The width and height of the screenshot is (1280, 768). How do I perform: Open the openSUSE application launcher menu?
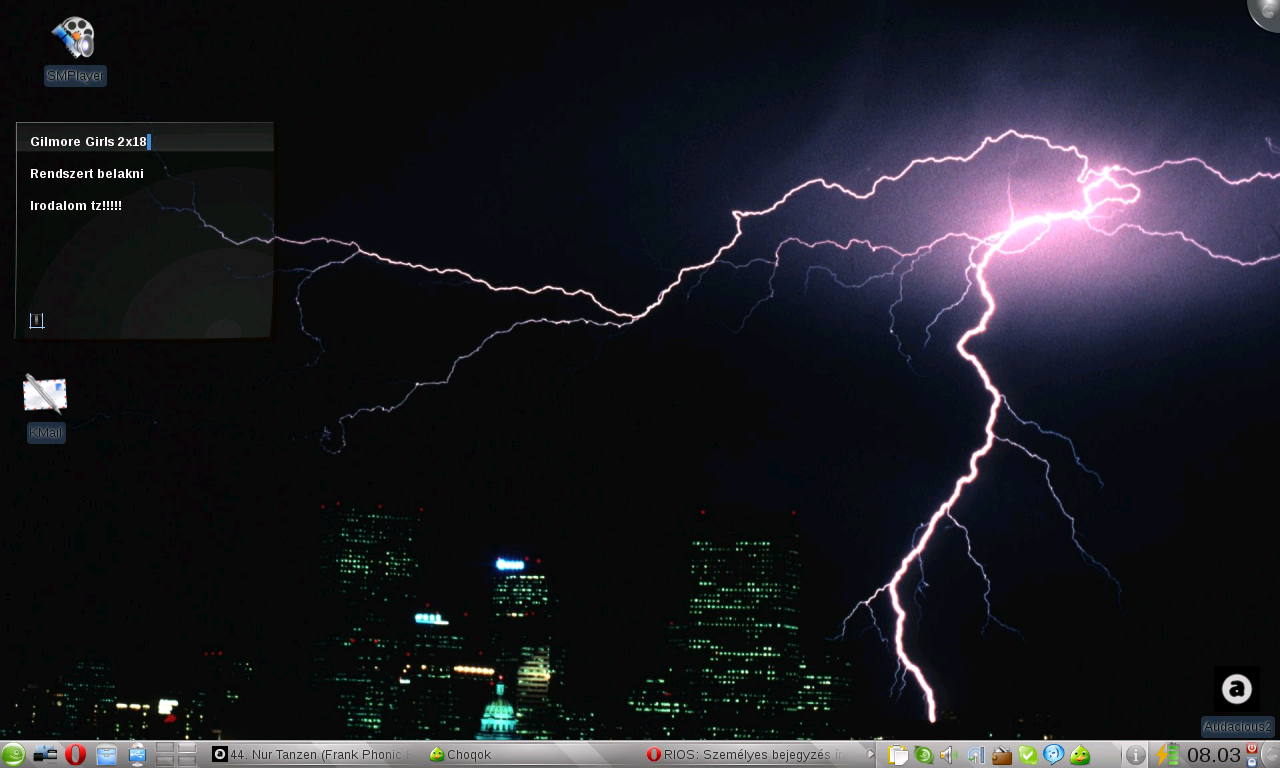13,755
